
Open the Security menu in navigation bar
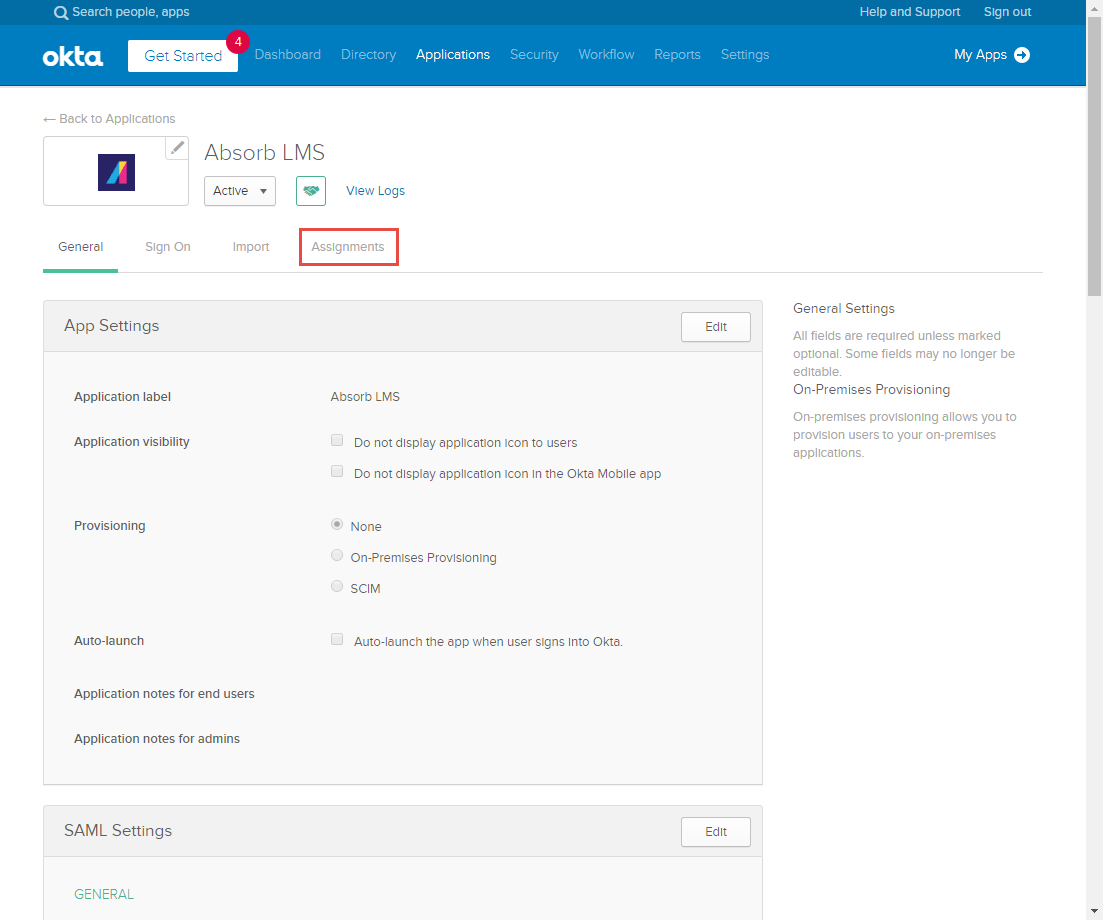(x=534, y=55)
